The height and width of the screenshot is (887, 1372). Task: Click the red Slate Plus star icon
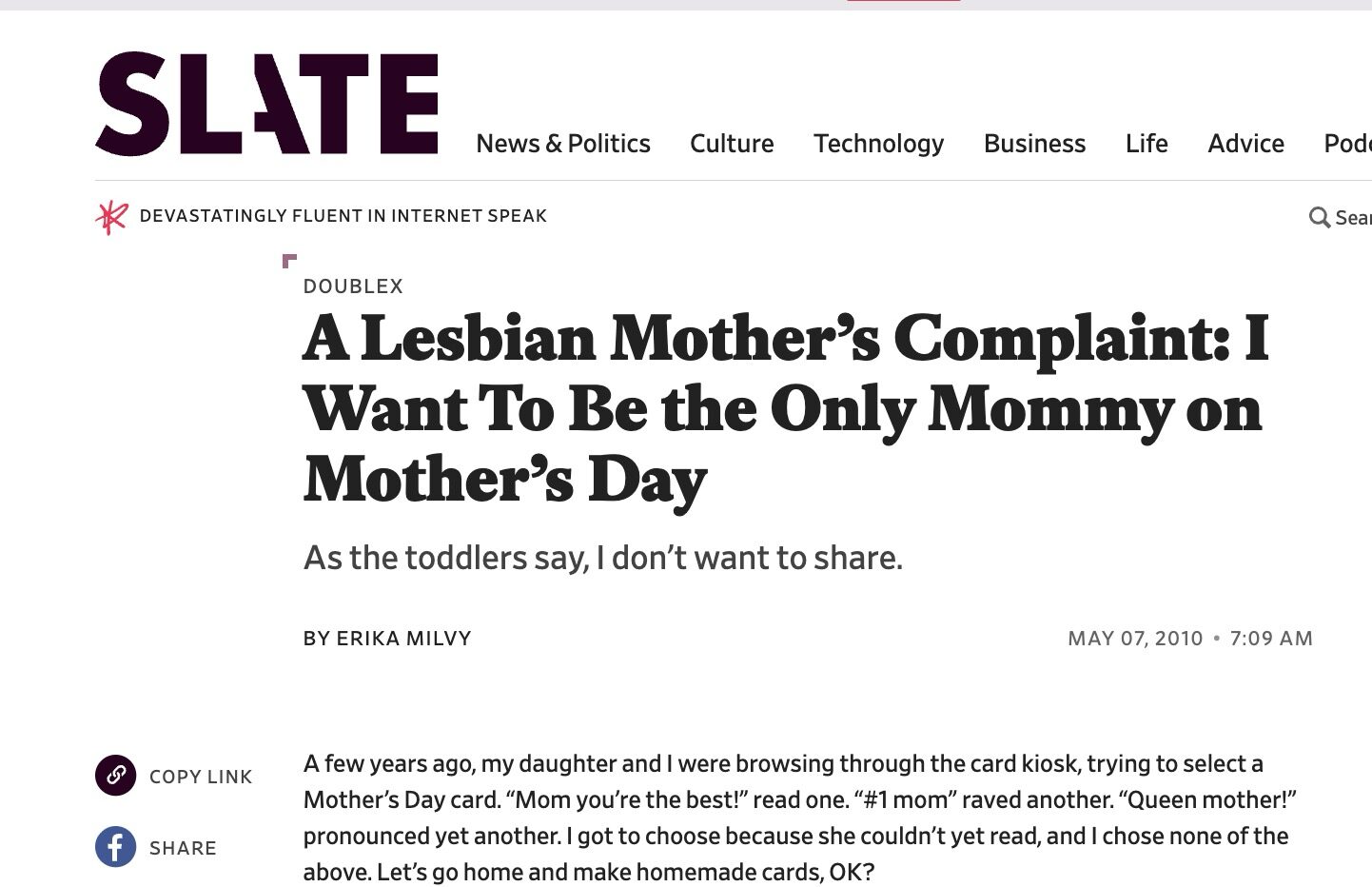(111, 217)
